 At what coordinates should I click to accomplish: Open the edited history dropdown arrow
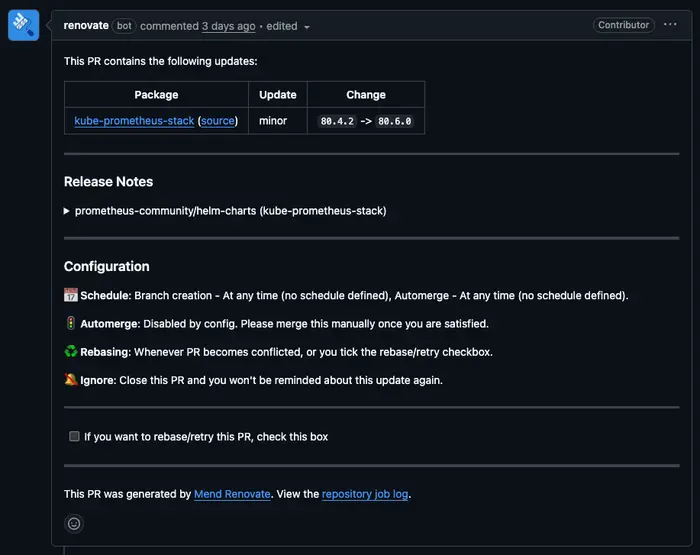(x=307, y=27)
